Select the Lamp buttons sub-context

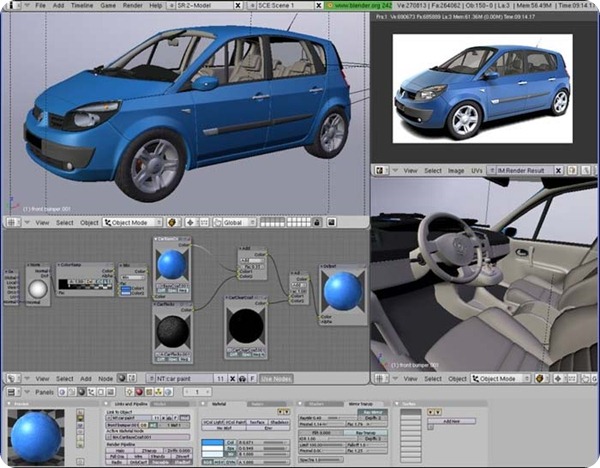(x=130, y=392)
